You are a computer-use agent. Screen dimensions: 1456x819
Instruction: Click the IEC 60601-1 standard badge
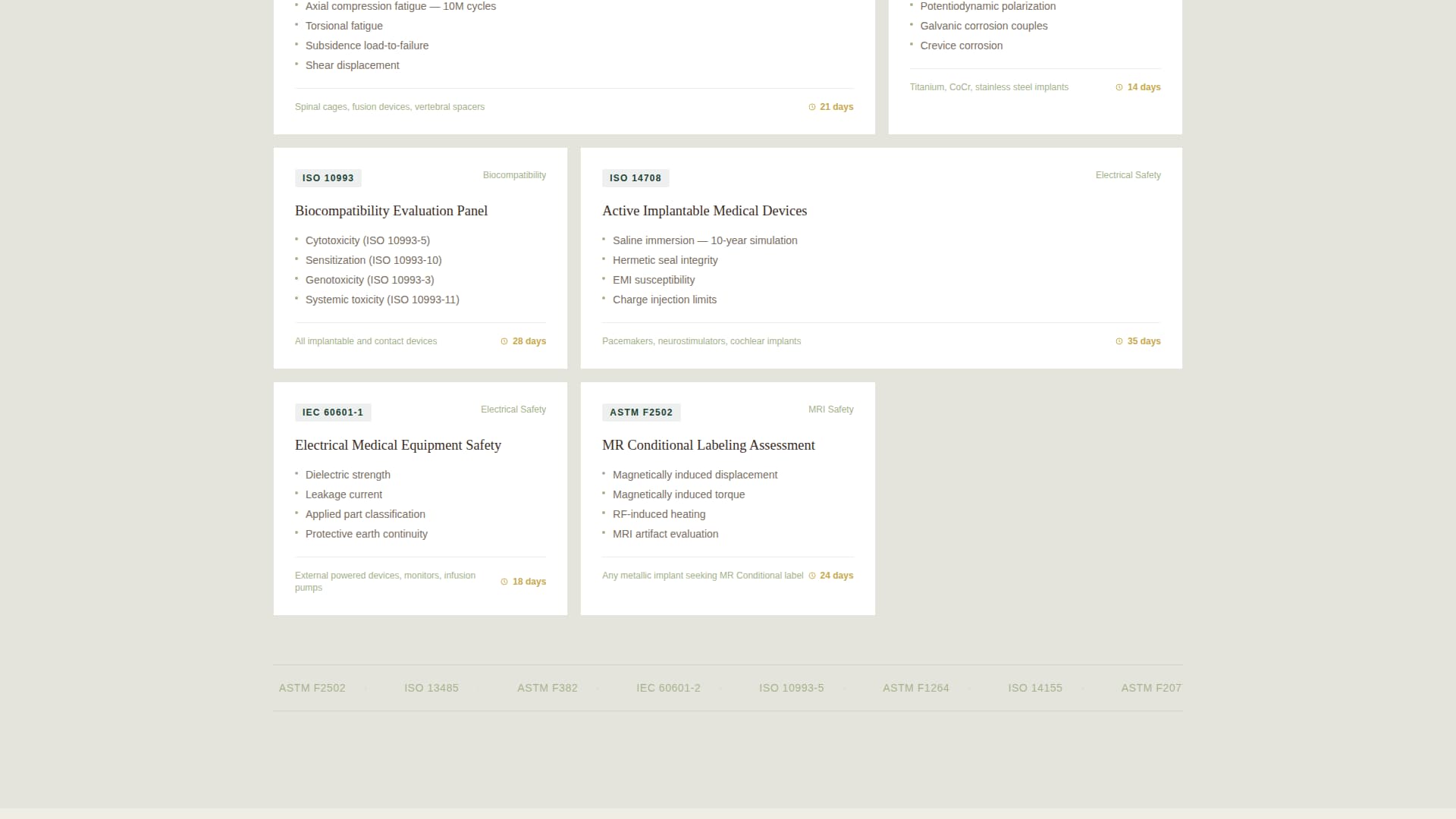pyautogui.click(x=333, y=412)
